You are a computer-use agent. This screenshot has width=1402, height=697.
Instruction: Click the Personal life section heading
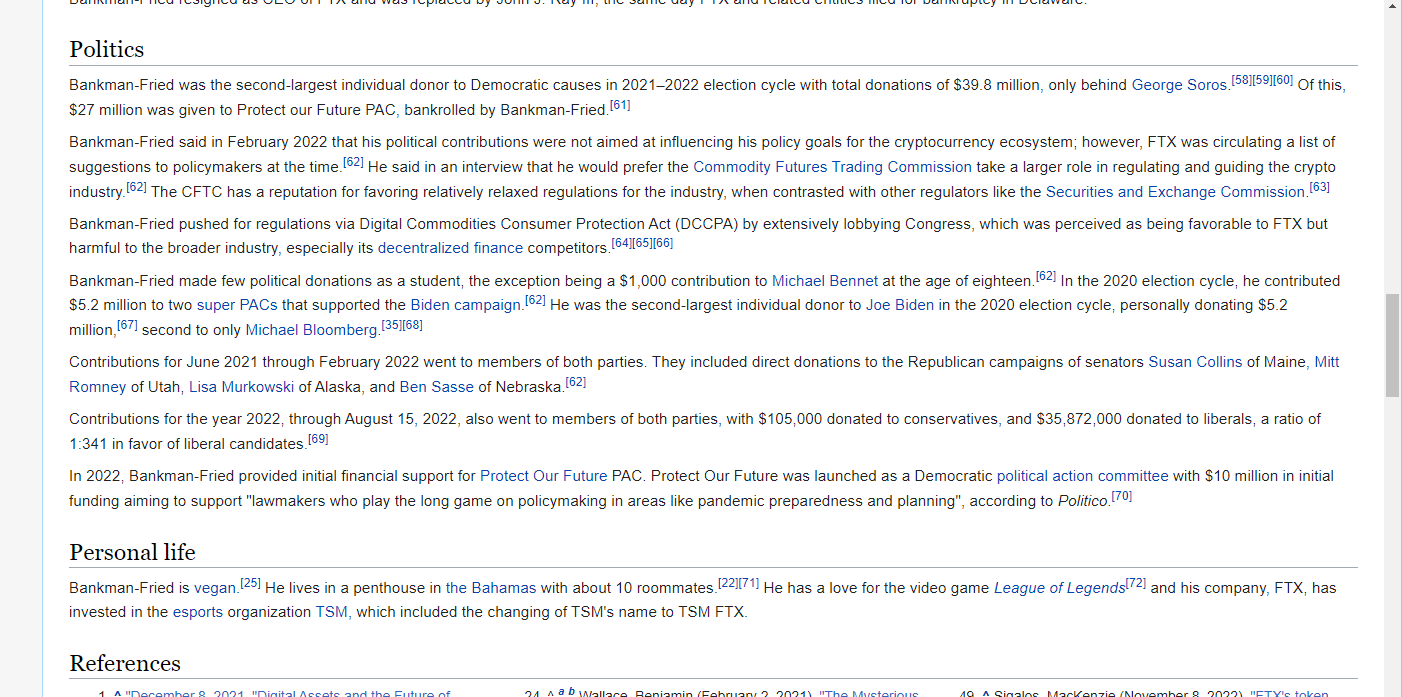click(x=133, y=552)
